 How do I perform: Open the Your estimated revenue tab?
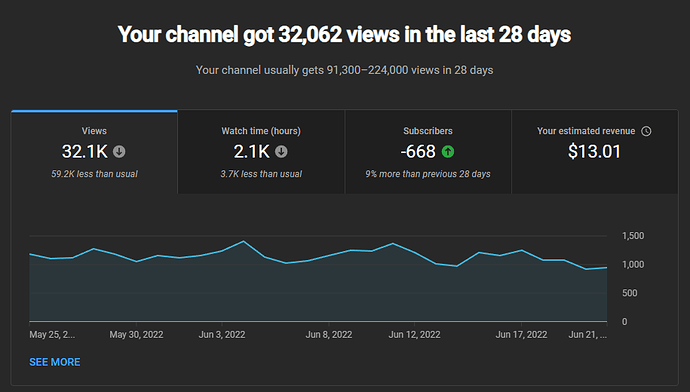point(595,152)
